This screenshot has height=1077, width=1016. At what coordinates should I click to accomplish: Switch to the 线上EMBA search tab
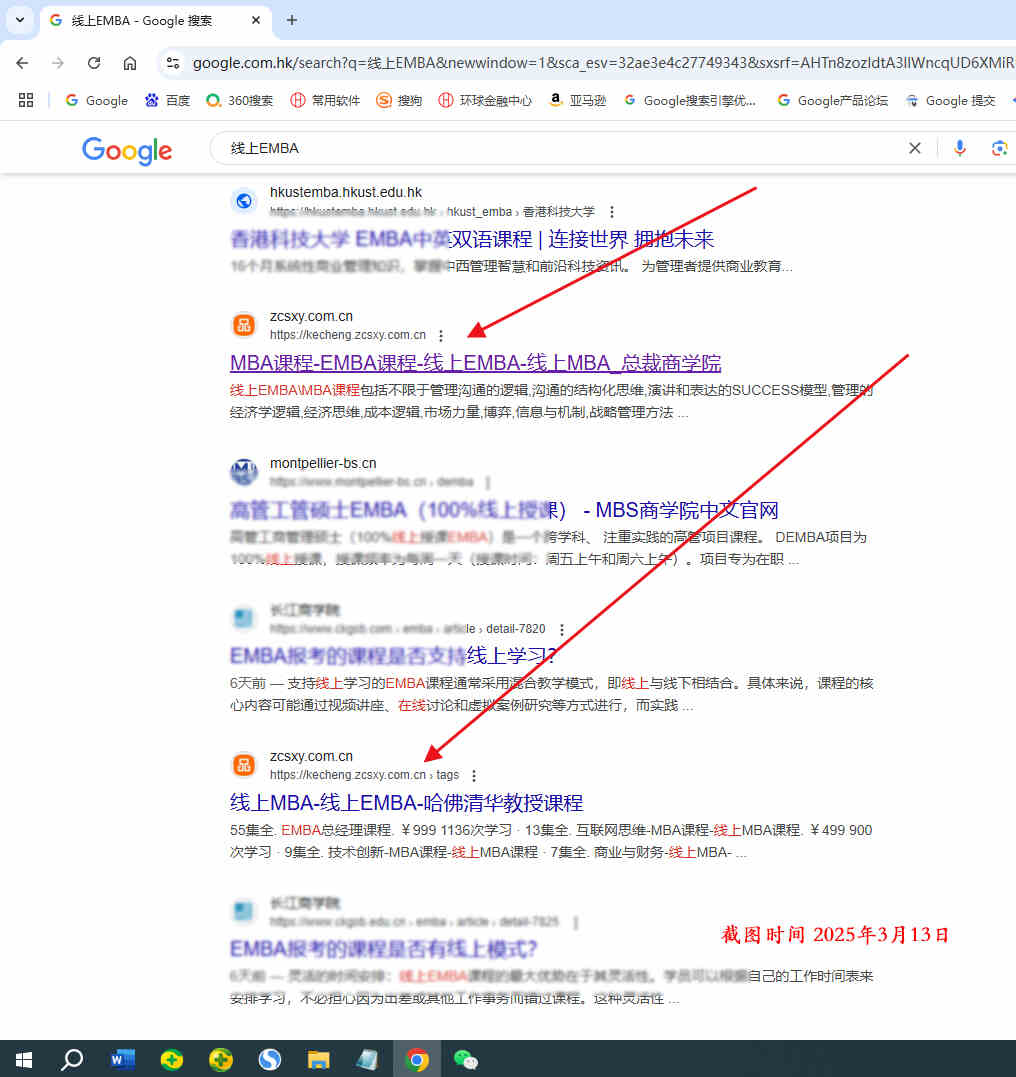click(140, 20)
